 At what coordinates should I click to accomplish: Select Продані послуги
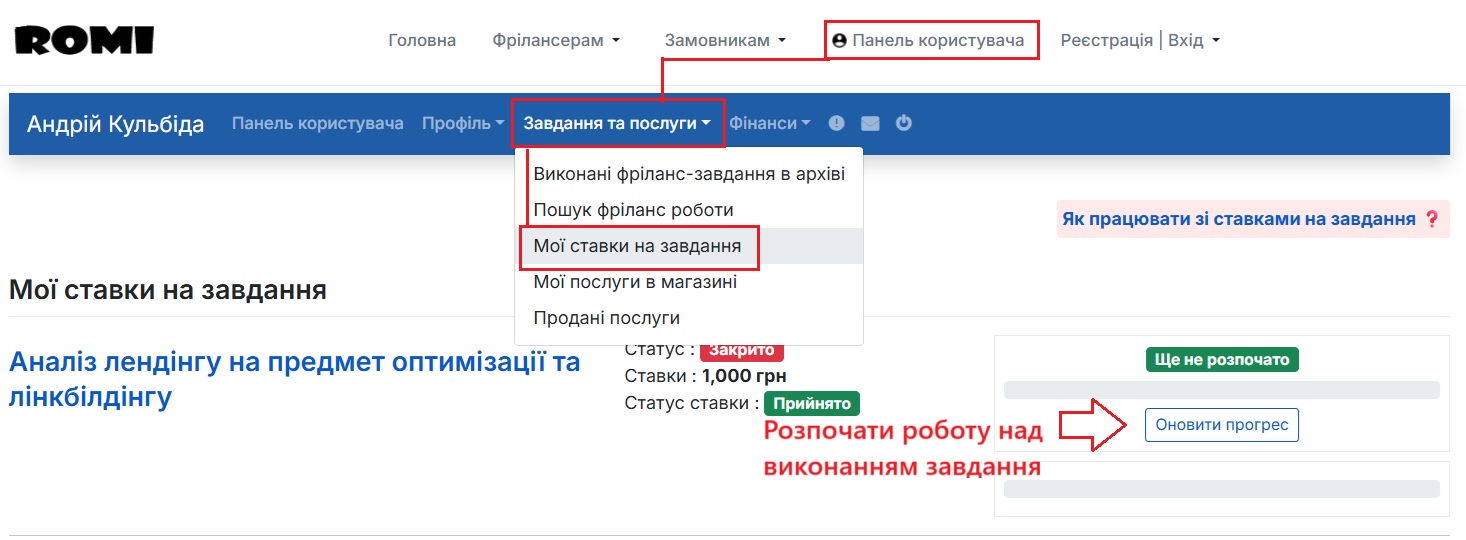(x=689, y=318)
